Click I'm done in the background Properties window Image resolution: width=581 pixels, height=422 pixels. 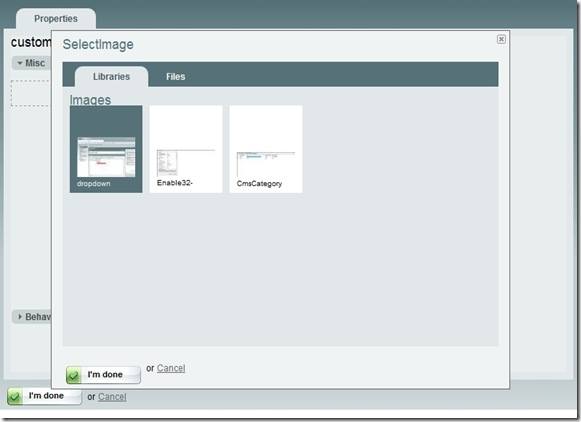(44, 396)
